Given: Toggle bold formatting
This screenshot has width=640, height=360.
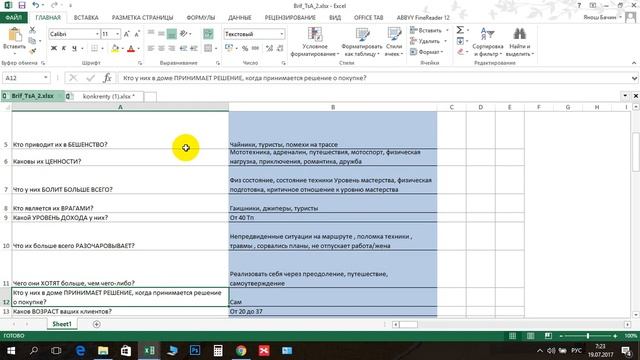Looking at the screenshot, I should [x=53, y=48].
